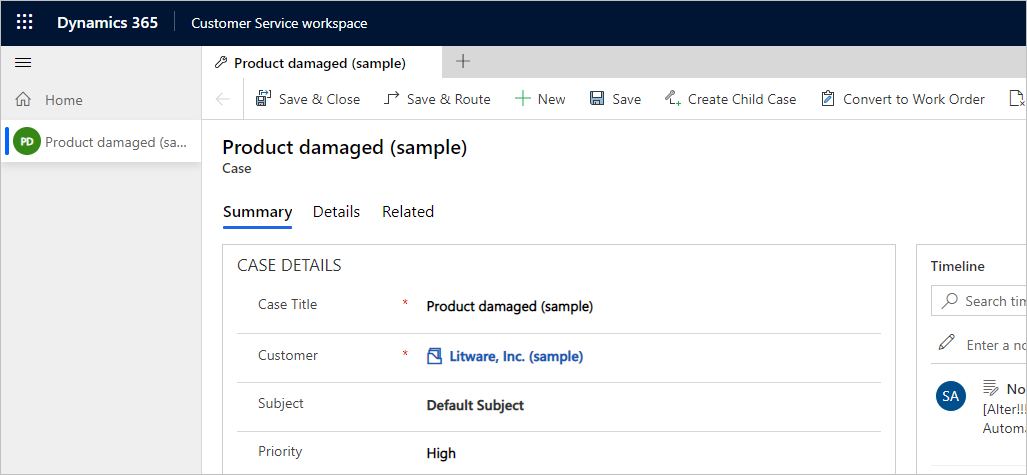Click Save & Route command
1027x475 pixels.
click(437, 99)
